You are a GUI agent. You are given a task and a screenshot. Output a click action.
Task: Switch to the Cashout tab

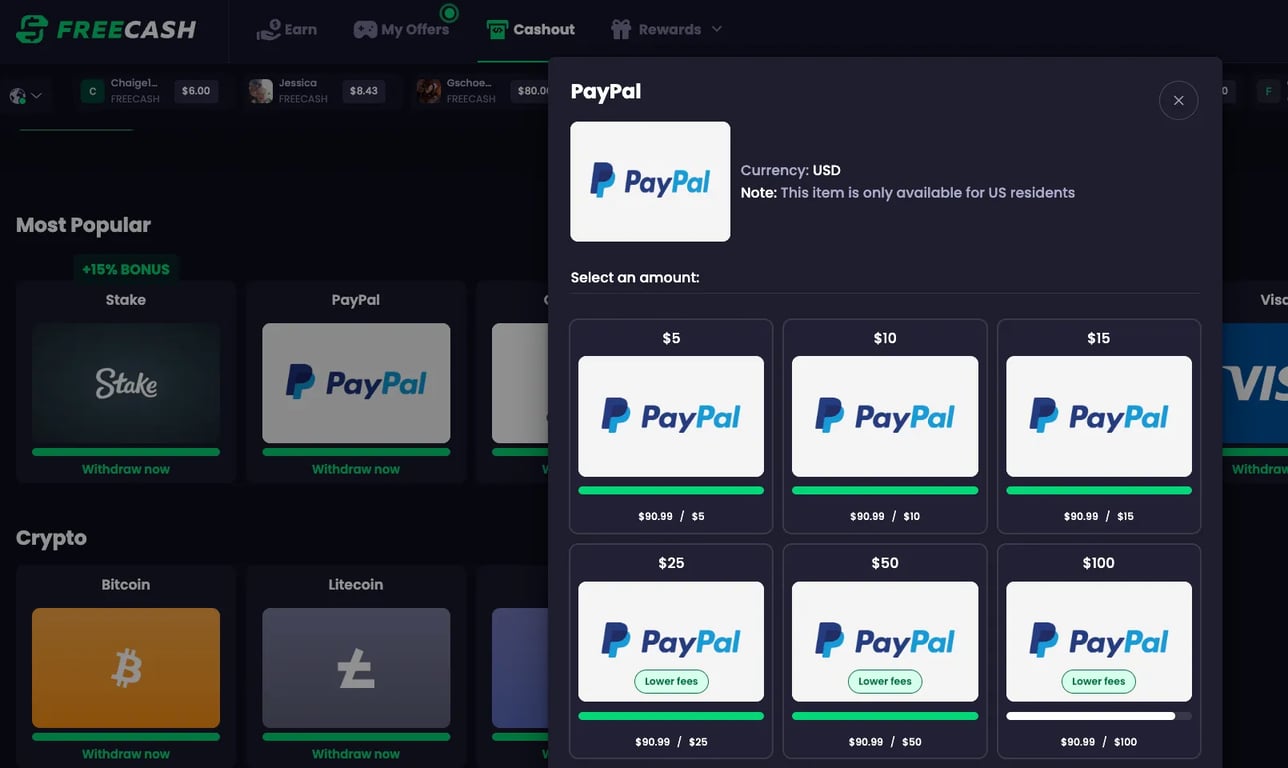531,30
